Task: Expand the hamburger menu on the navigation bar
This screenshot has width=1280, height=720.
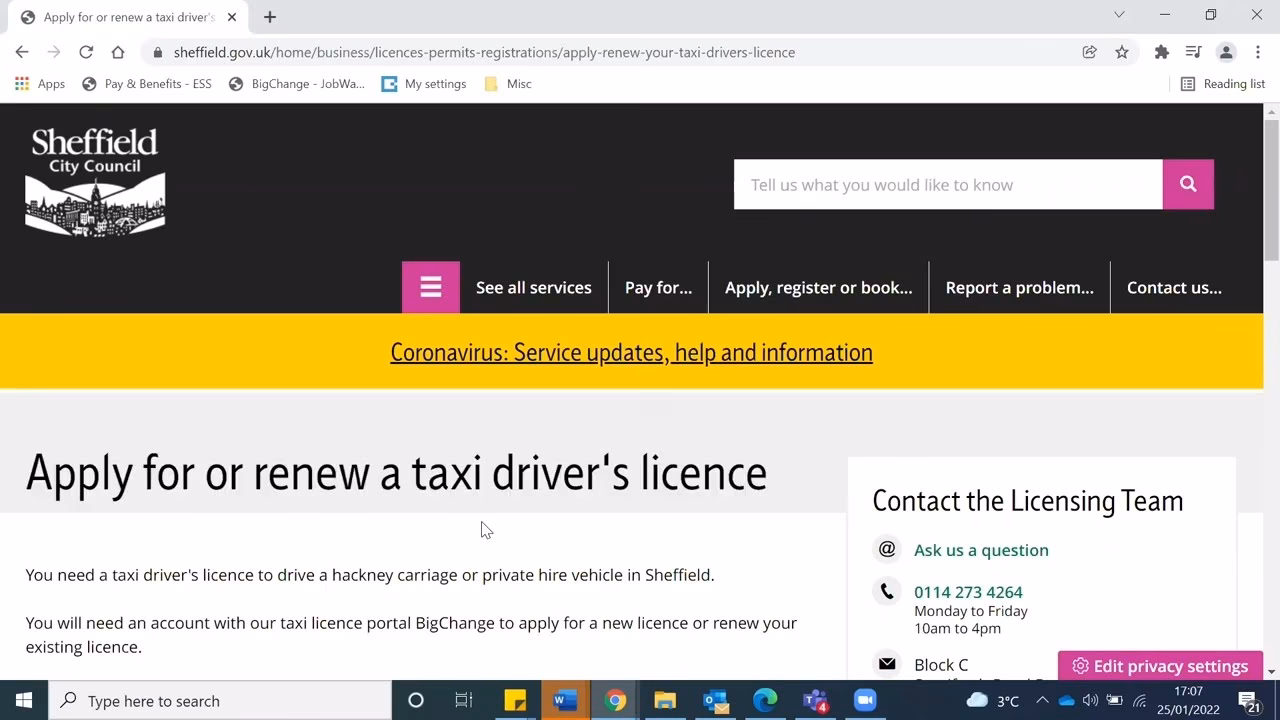Action: coord(430,287)
